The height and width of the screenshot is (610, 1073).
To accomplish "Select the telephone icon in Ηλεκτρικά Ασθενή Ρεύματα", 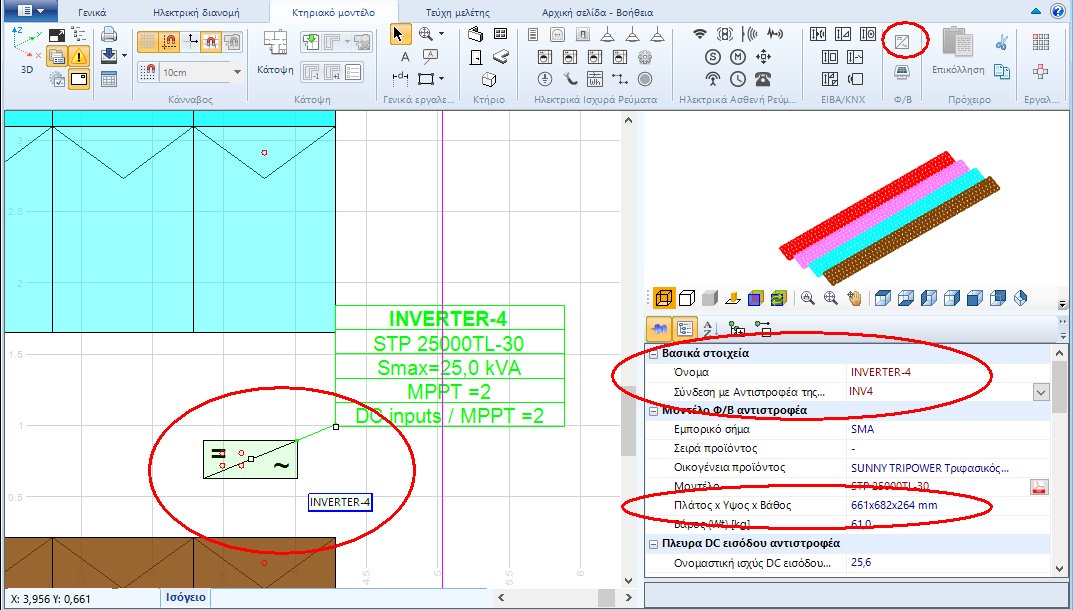I will 763,79.
